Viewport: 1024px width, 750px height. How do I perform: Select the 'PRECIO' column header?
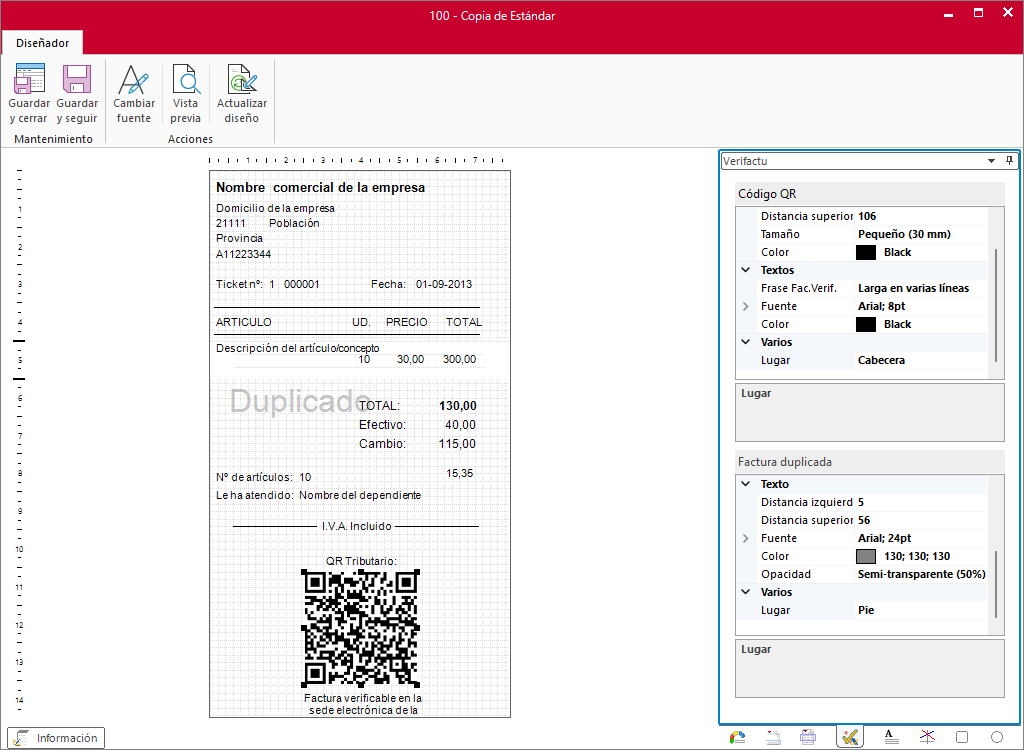[407, 322]
